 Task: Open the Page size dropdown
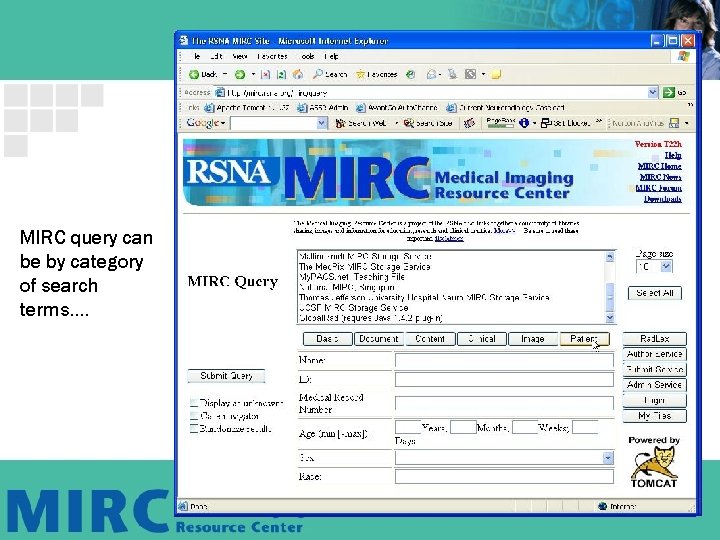665,267
